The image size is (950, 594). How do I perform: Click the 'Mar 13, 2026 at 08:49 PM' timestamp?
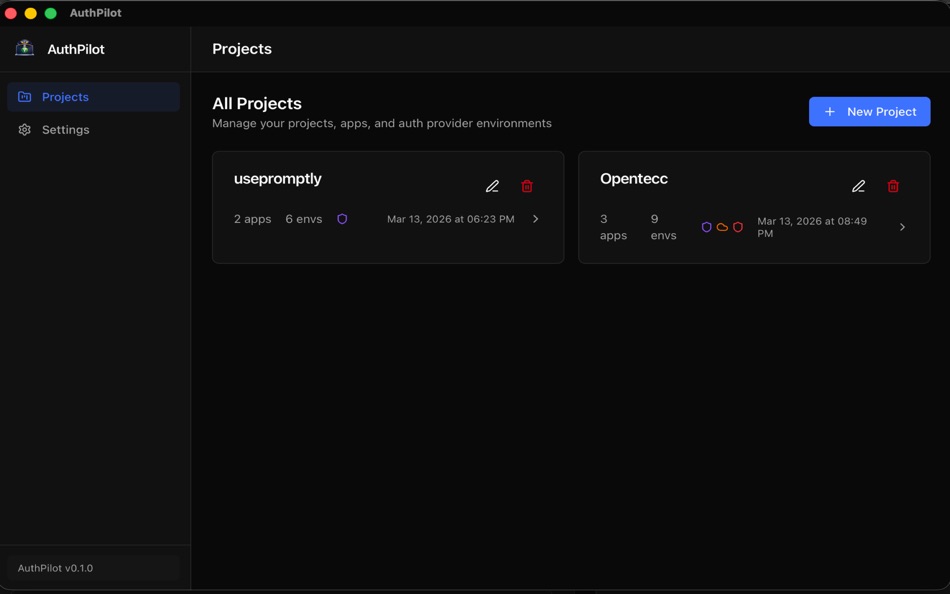[x=812, y=227]
